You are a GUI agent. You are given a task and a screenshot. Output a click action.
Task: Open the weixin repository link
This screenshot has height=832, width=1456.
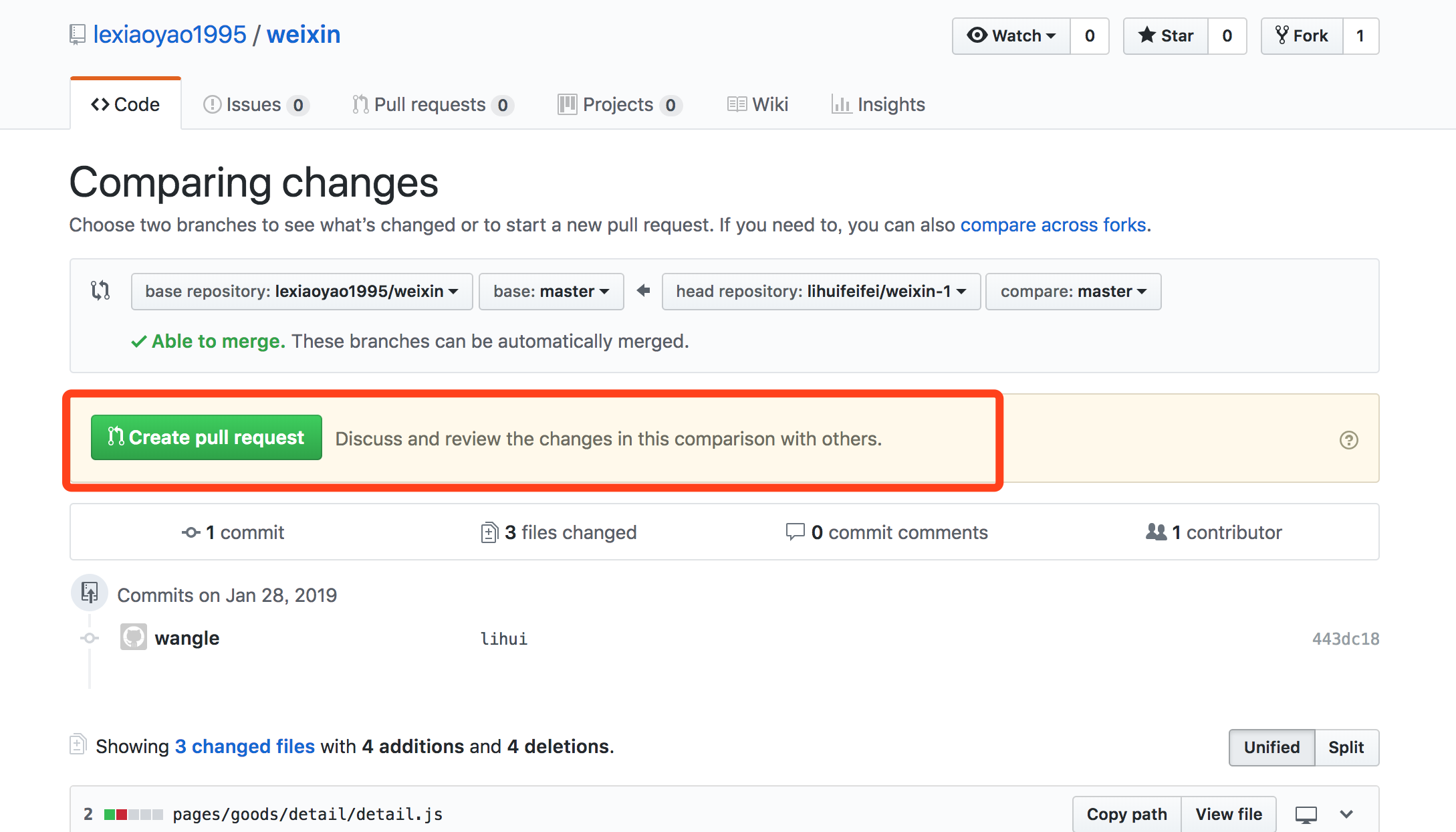304,35
